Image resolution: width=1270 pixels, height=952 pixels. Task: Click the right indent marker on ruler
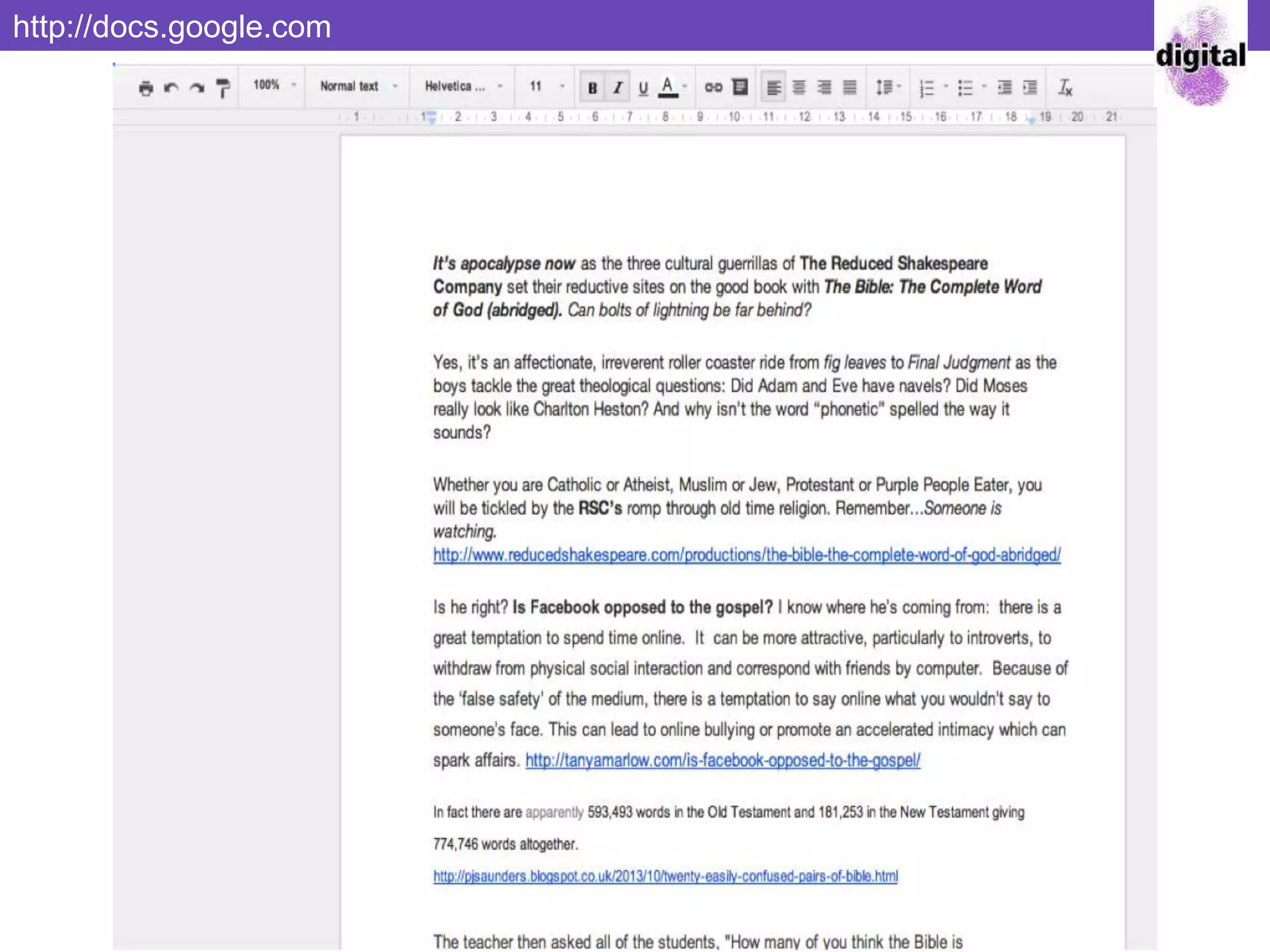(x=1031, y=120)
